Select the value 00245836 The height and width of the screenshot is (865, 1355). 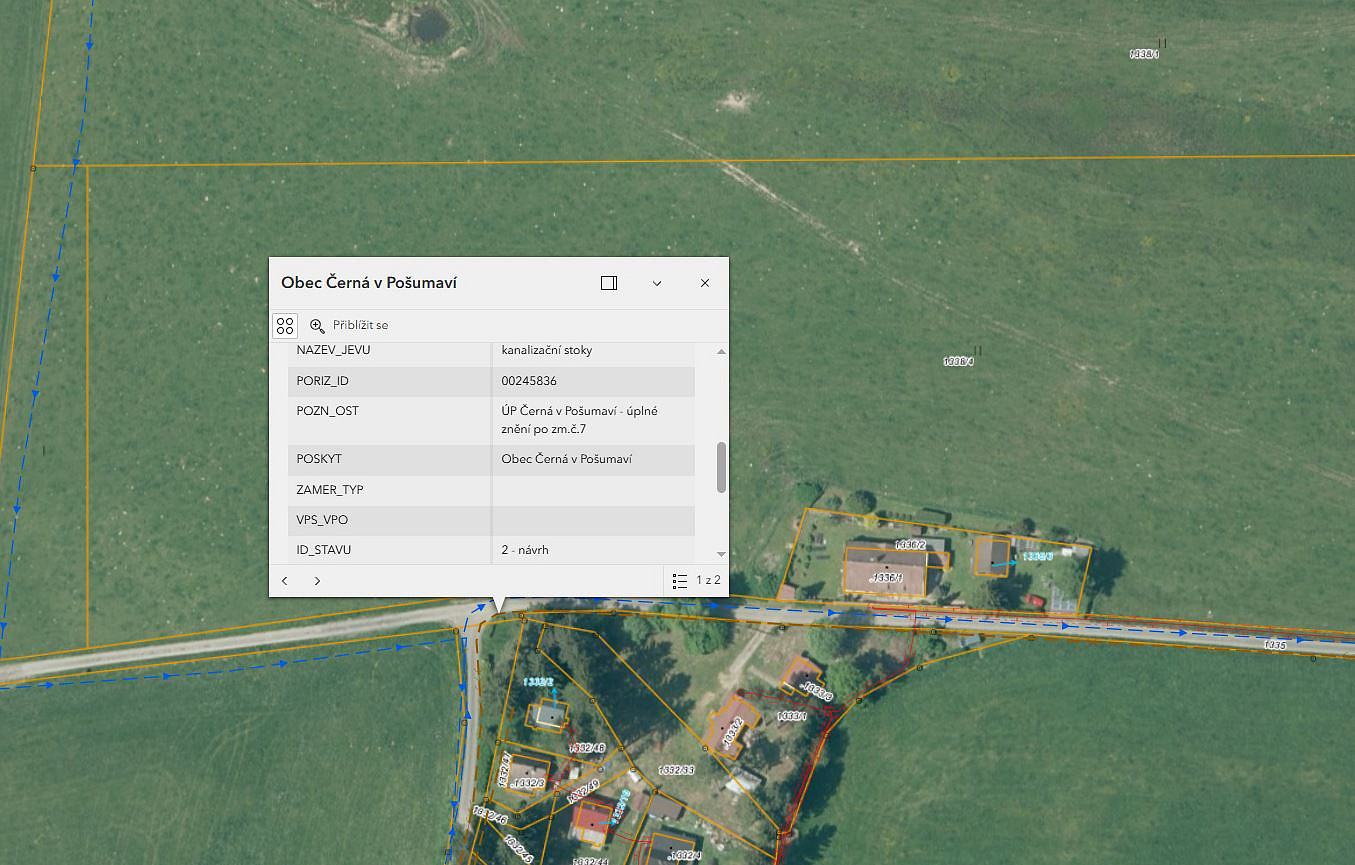tap(529, 381)
